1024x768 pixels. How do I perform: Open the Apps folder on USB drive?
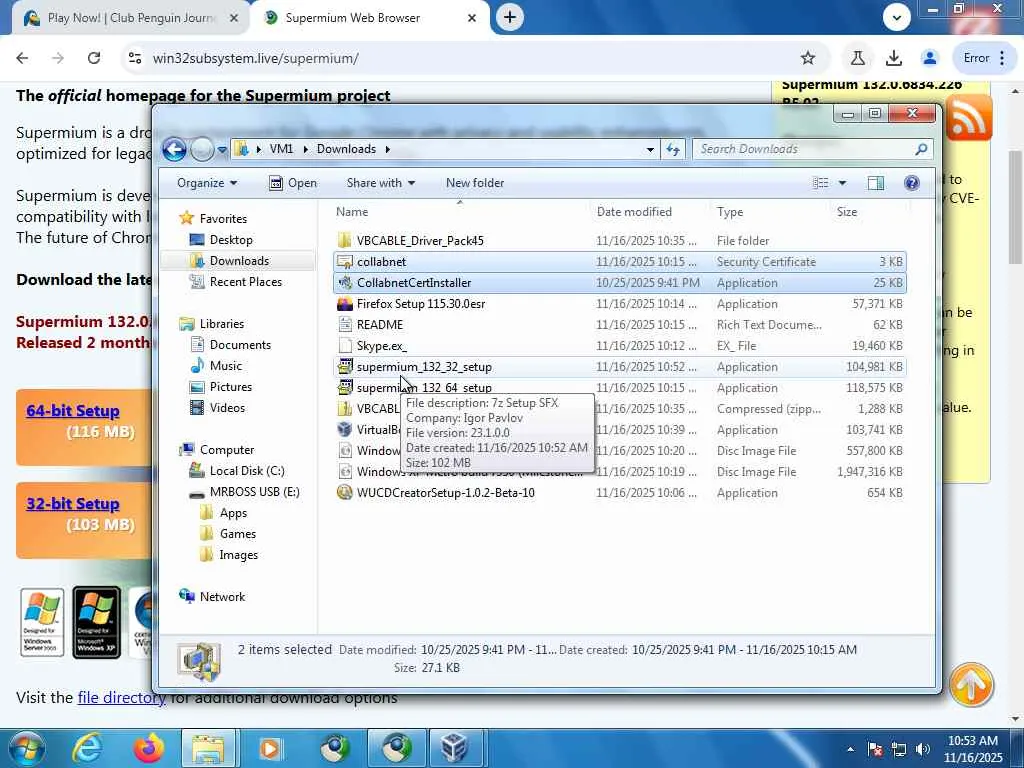coord(224,513)
